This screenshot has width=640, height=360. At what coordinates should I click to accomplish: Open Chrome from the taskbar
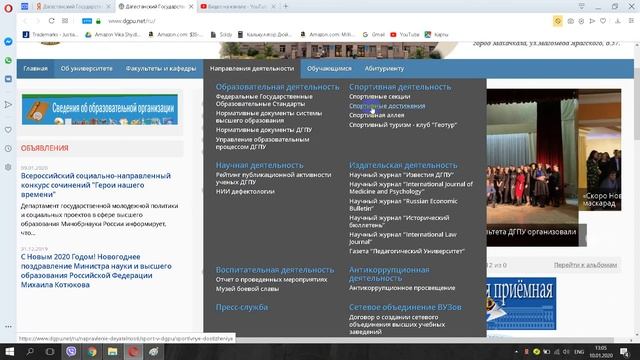pyautogui.click(x=92, y=351)
